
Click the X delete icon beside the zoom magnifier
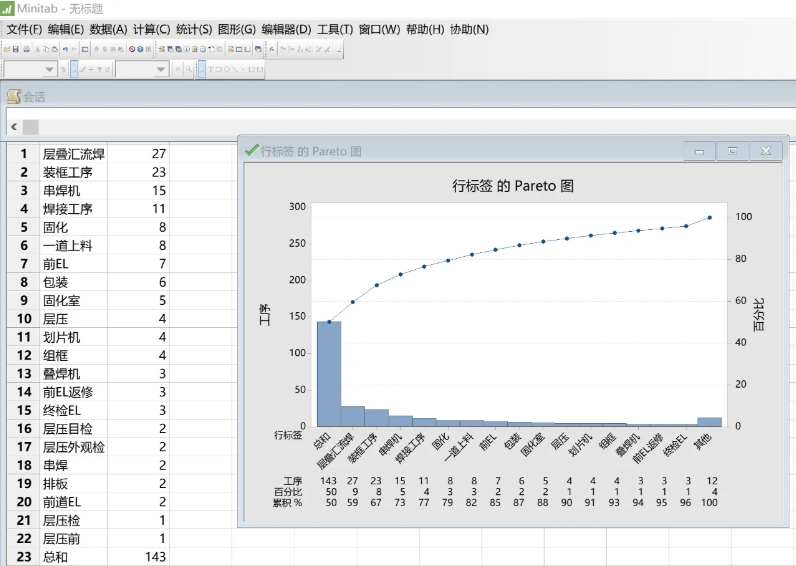point(178,69)
